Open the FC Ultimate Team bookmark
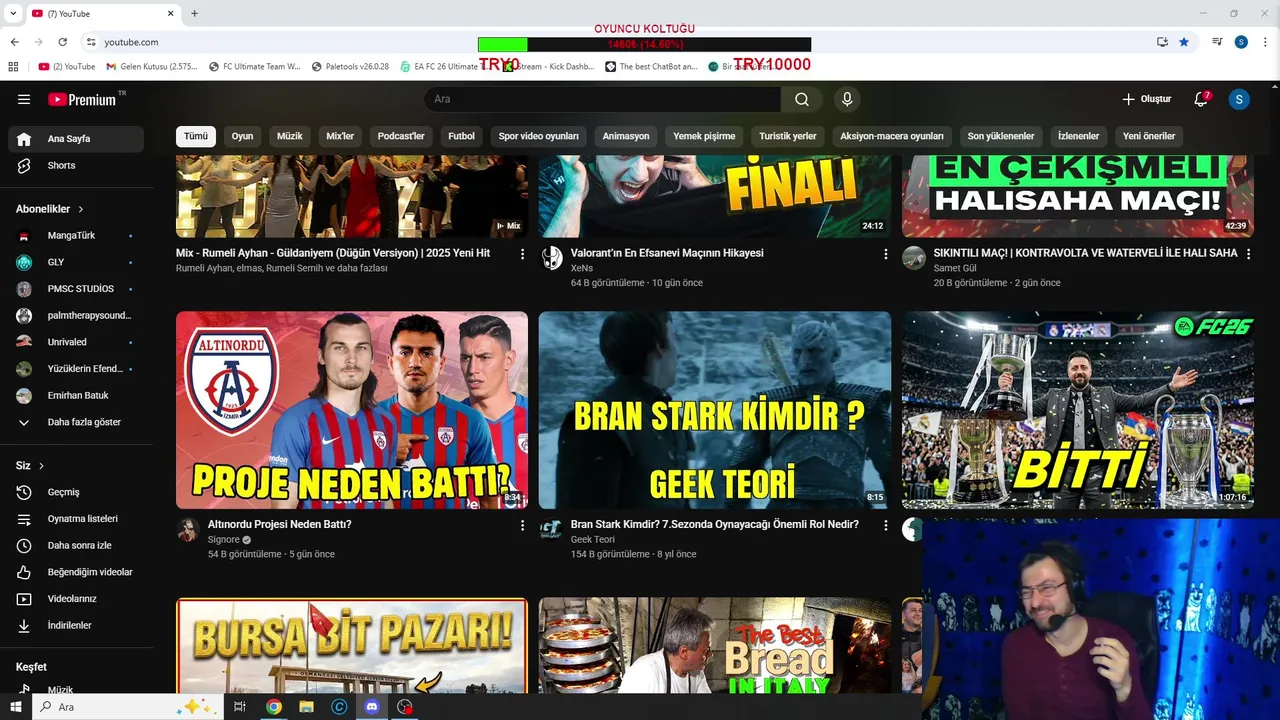The image size is (1280, 720). 254,67
